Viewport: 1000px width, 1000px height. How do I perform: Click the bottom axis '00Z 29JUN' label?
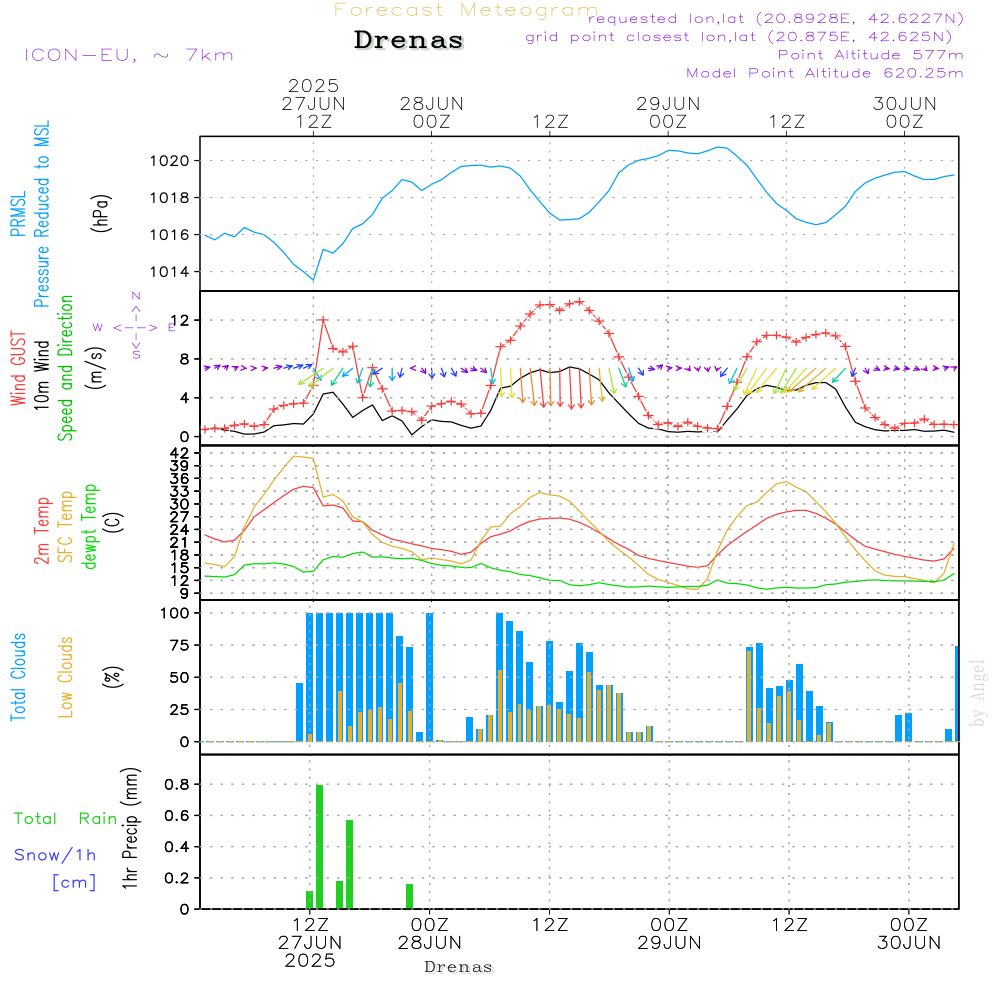(670, 934)
